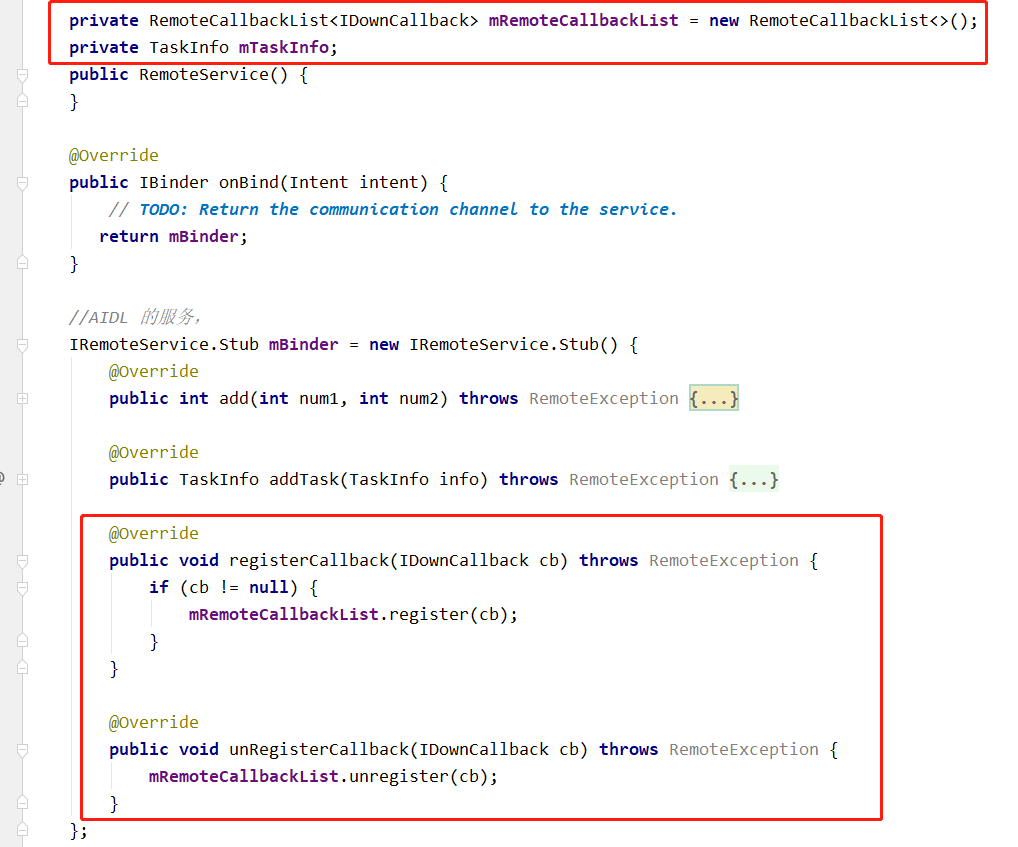Click RemoteException on the add method line

point(603,399)
